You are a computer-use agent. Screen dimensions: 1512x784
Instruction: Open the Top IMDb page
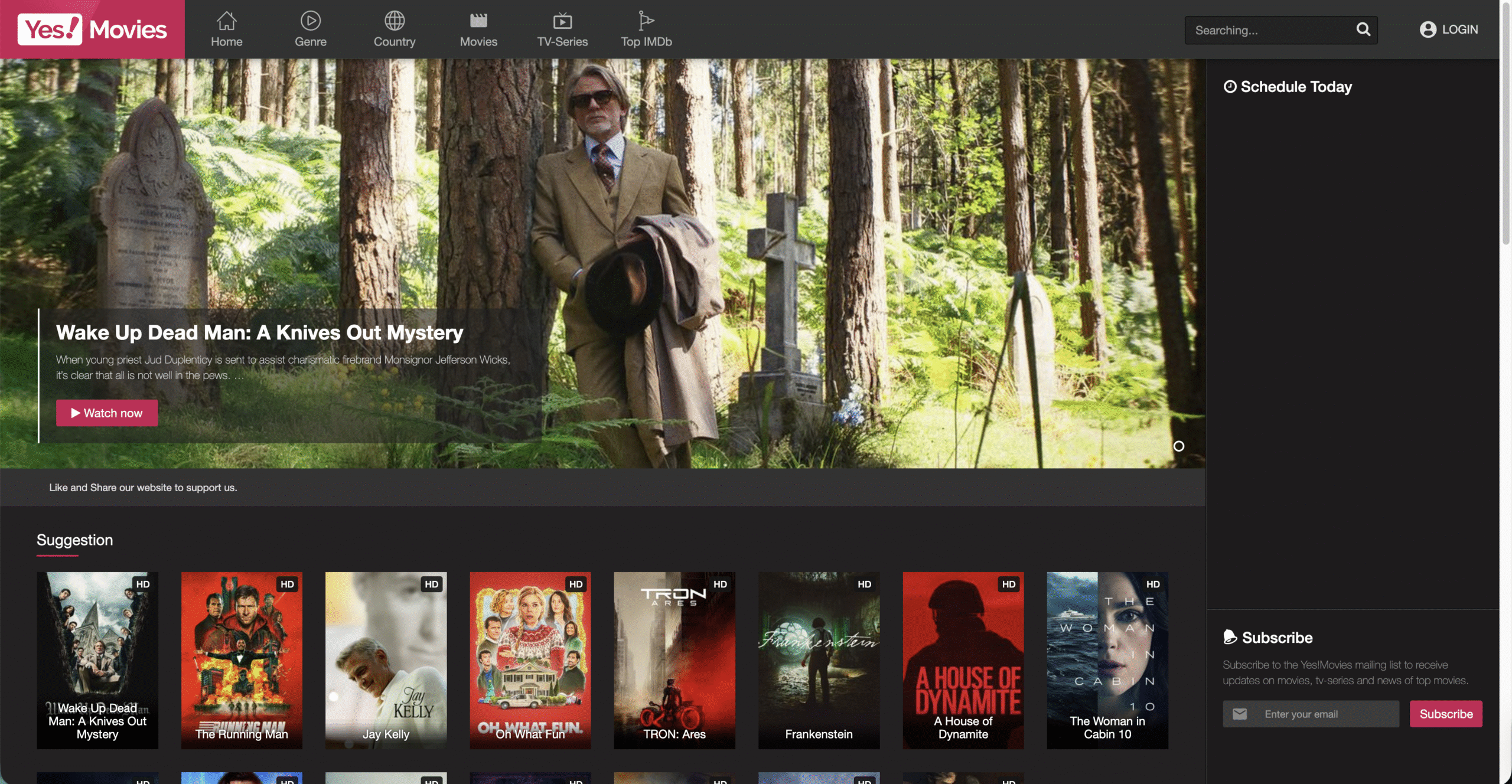[x=646, y=30]
